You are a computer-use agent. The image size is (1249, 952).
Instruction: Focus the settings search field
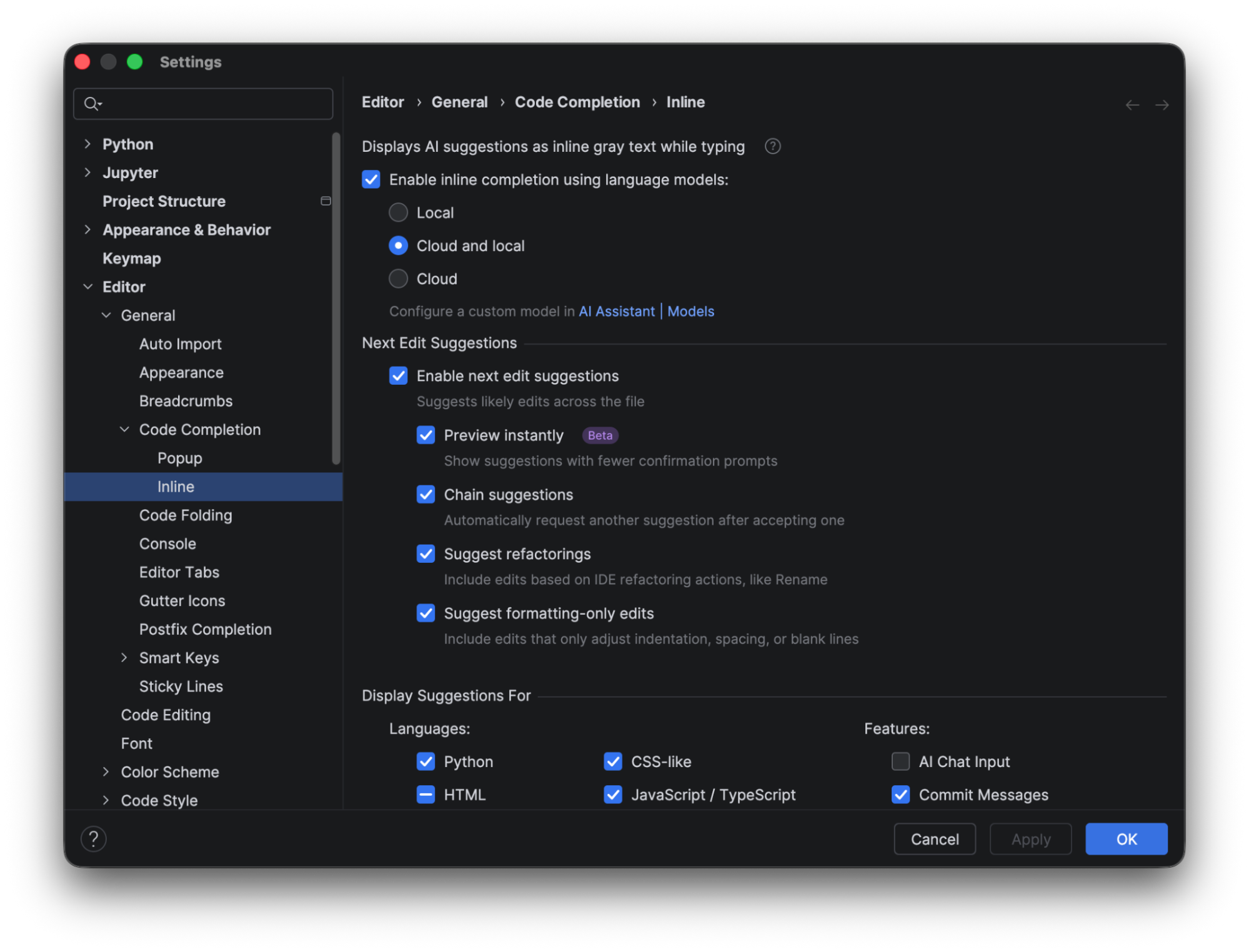(212, 104)
